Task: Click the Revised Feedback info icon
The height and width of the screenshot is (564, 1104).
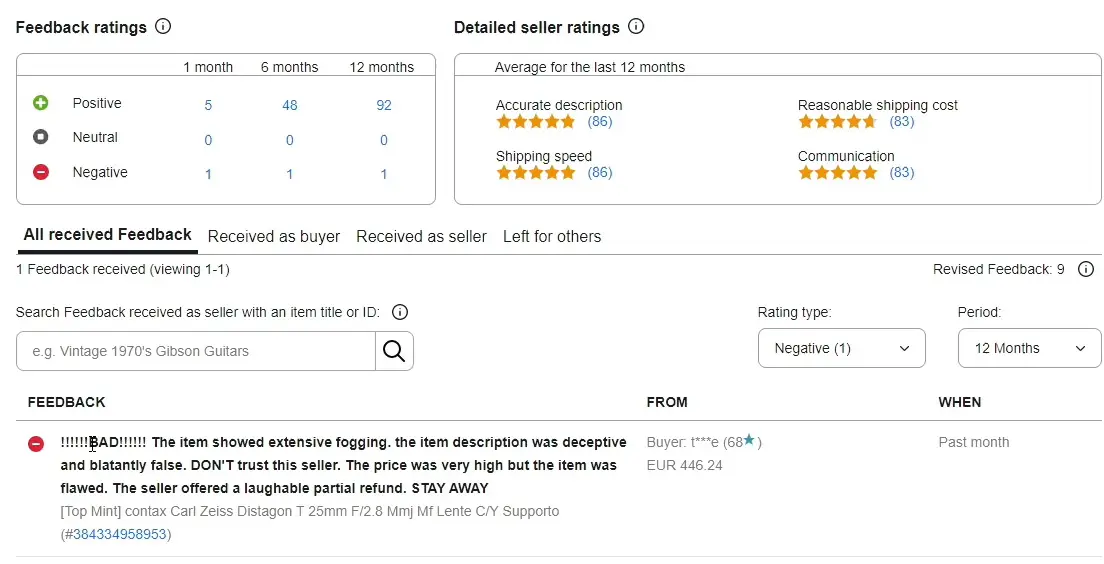Action: (1086, 269)
